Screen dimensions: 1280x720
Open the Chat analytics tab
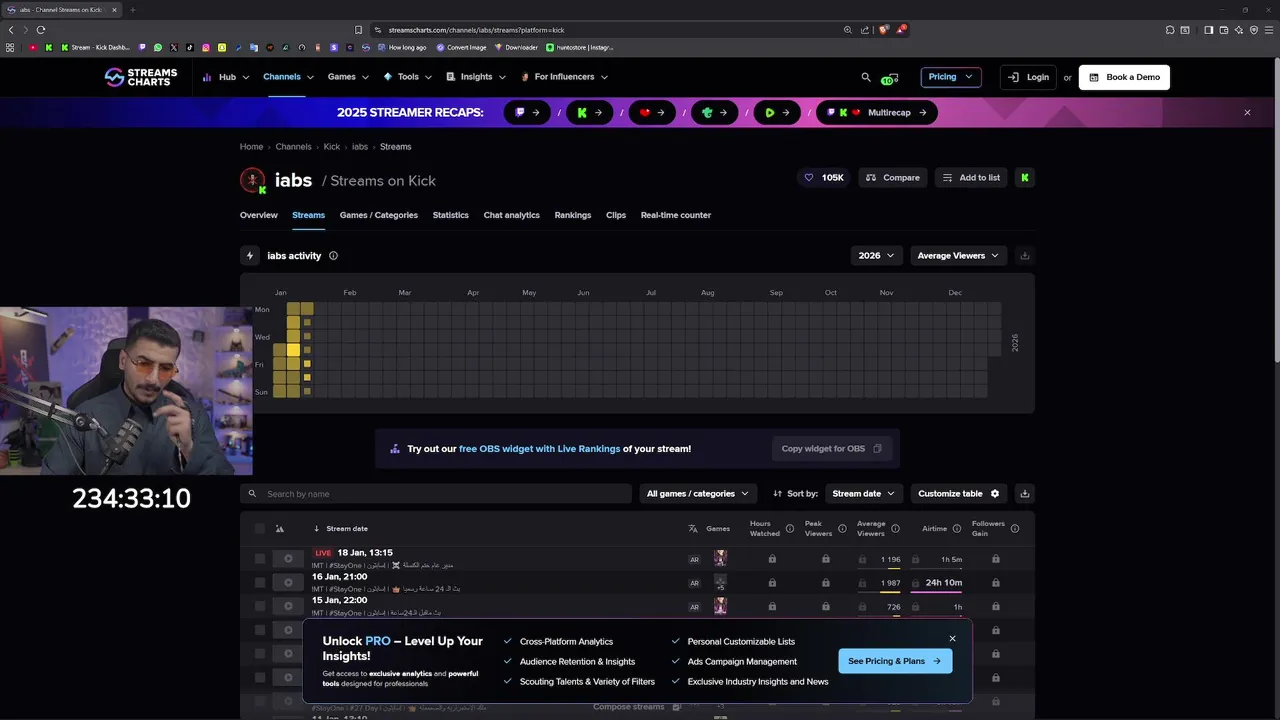click(x=512, y=215)
